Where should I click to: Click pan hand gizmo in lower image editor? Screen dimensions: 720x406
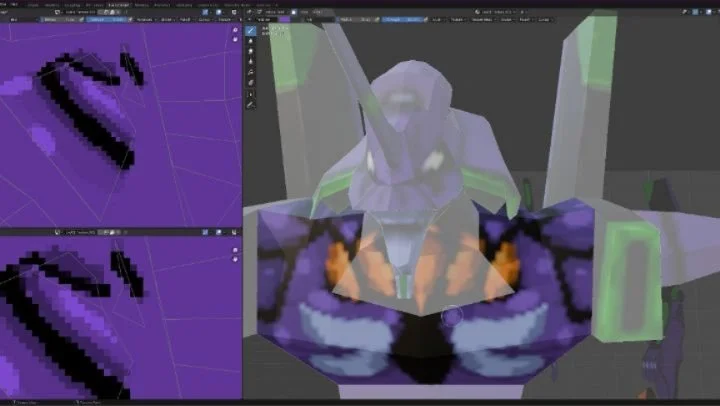pos(235,259)
